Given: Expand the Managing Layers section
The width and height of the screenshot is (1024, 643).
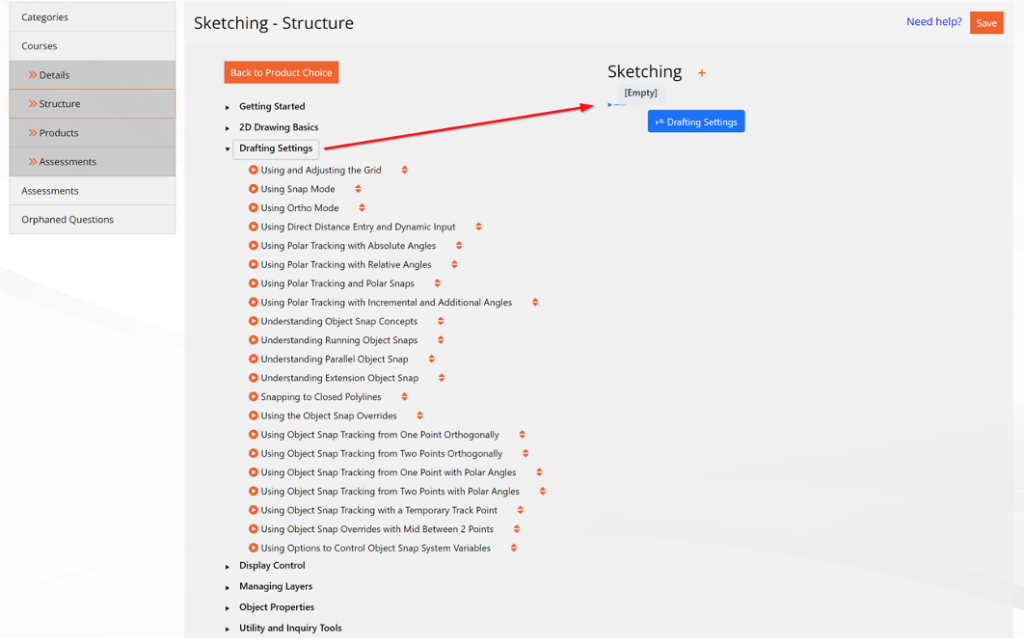Looking at the screenshot, I should pos(228,588).
